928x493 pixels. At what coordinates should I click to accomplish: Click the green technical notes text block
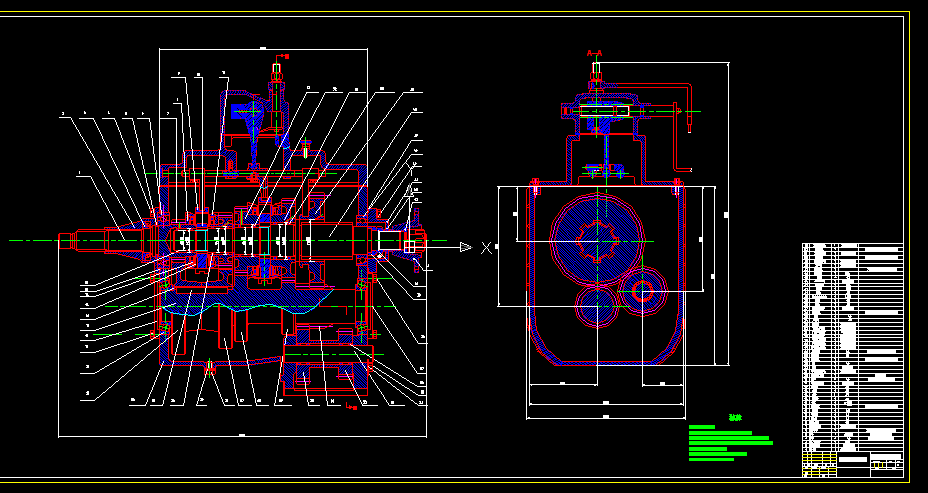pos(730,442)
